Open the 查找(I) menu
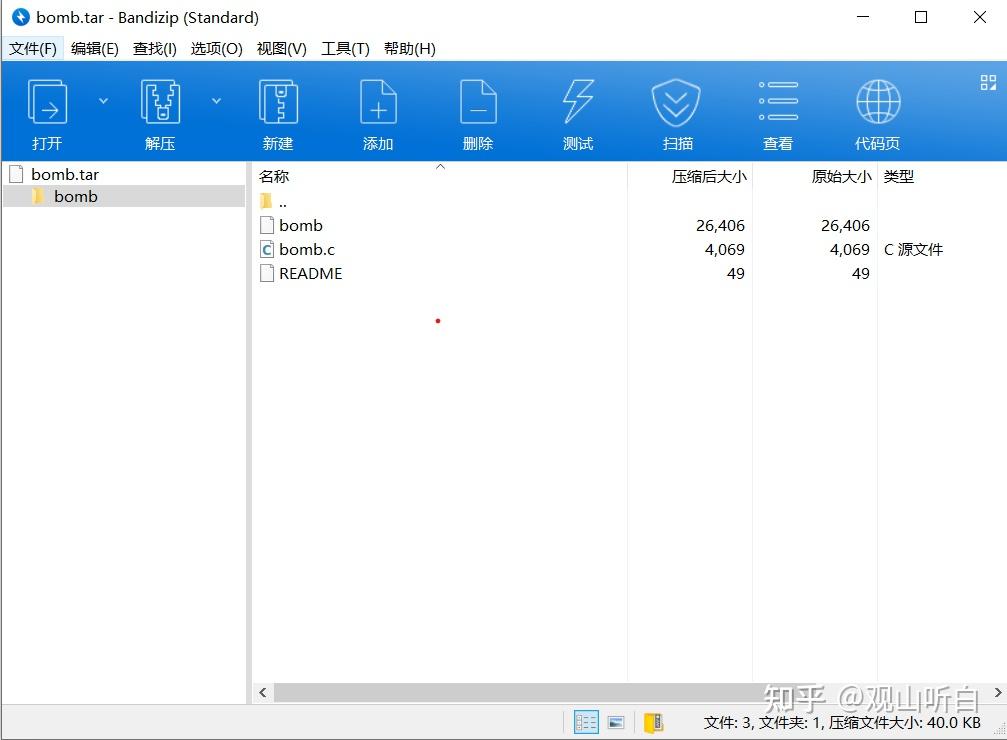 coord(155,49)
